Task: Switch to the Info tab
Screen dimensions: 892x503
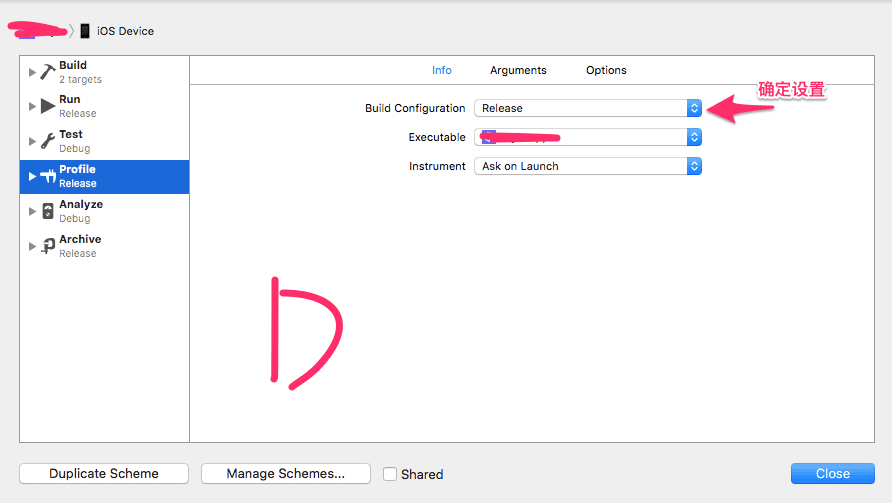Action: [x=441, y=70]
